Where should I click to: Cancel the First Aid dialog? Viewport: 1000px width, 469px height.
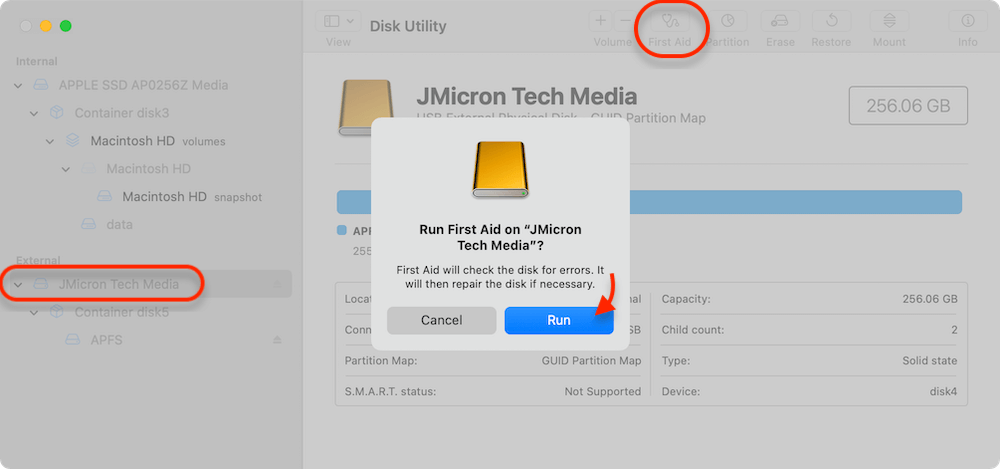click(441, 320)
